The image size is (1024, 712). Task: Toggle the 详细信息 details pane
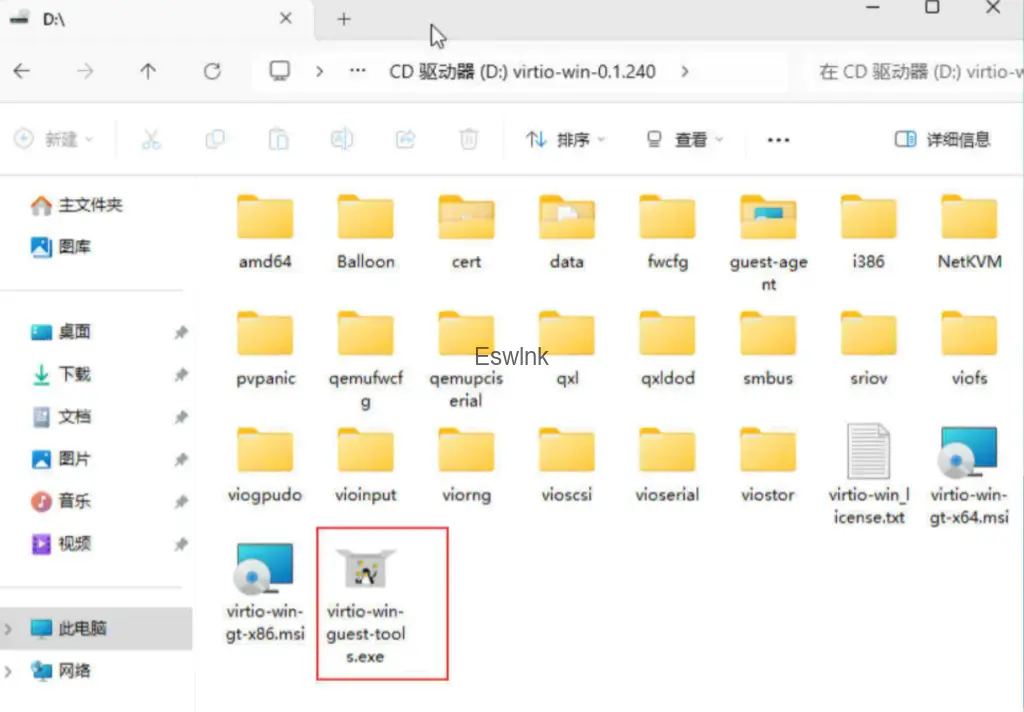point(942,140)
